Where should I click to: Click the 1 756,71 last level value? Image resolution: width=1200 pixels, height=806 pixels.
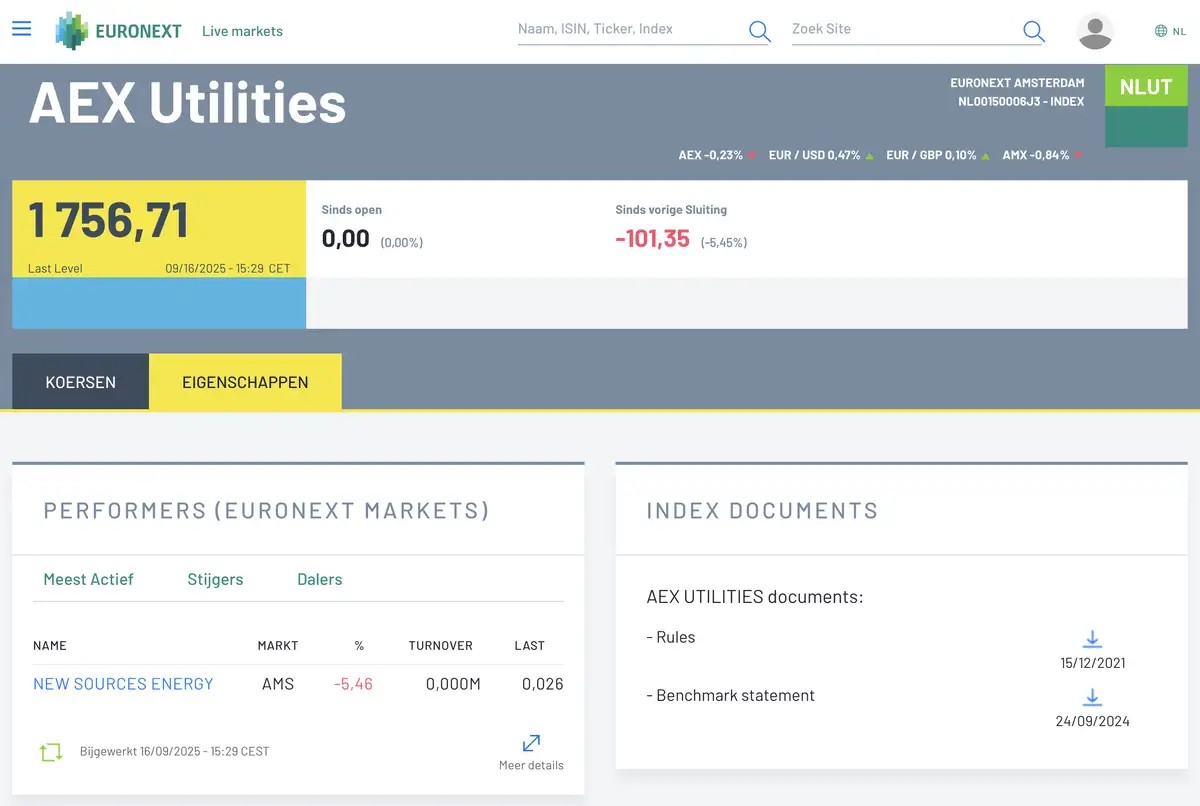point(109,220)
